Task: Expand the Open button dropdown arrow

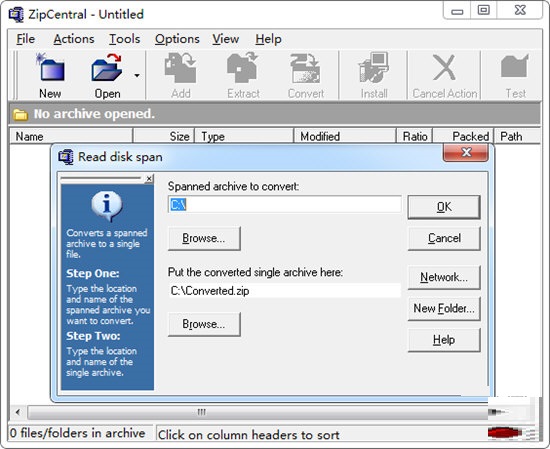Action: [x=137, y=75]
